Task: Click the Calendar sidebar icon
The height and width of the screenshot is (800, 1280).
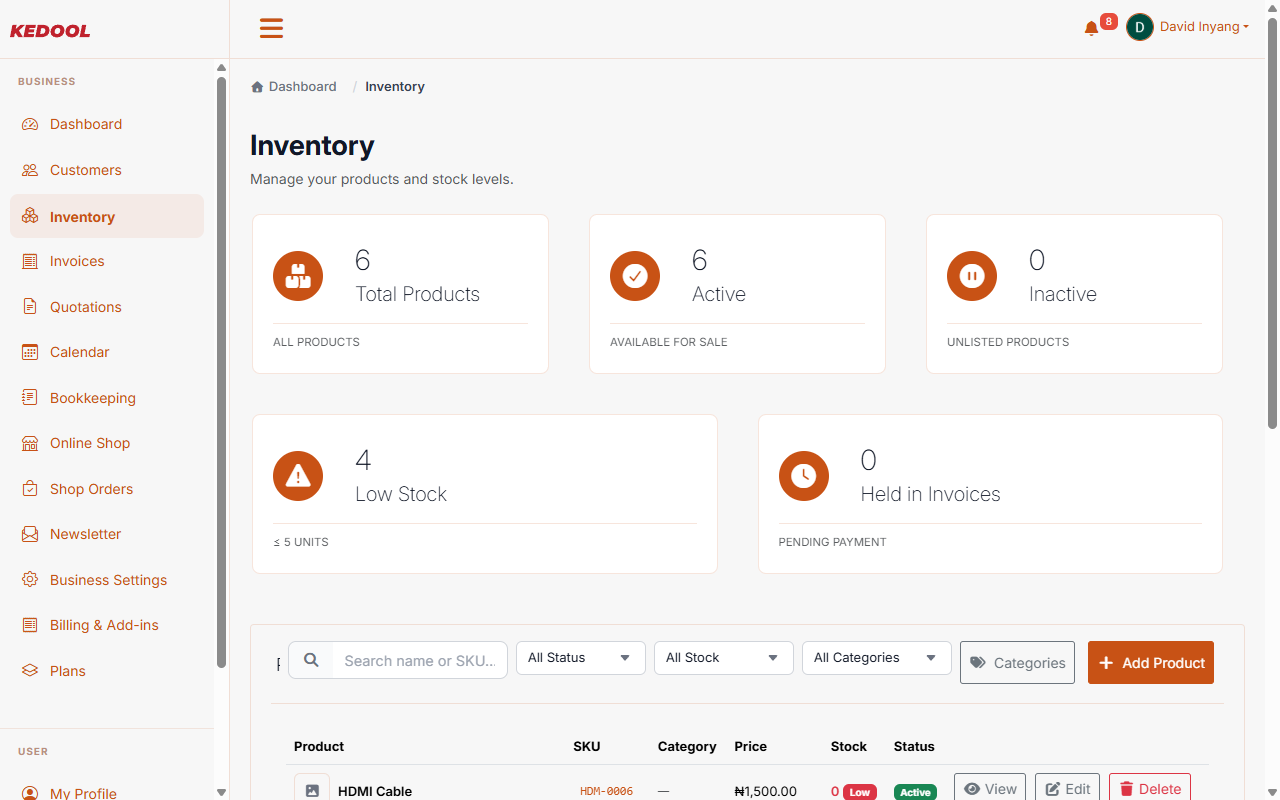Action: point(30,352)
